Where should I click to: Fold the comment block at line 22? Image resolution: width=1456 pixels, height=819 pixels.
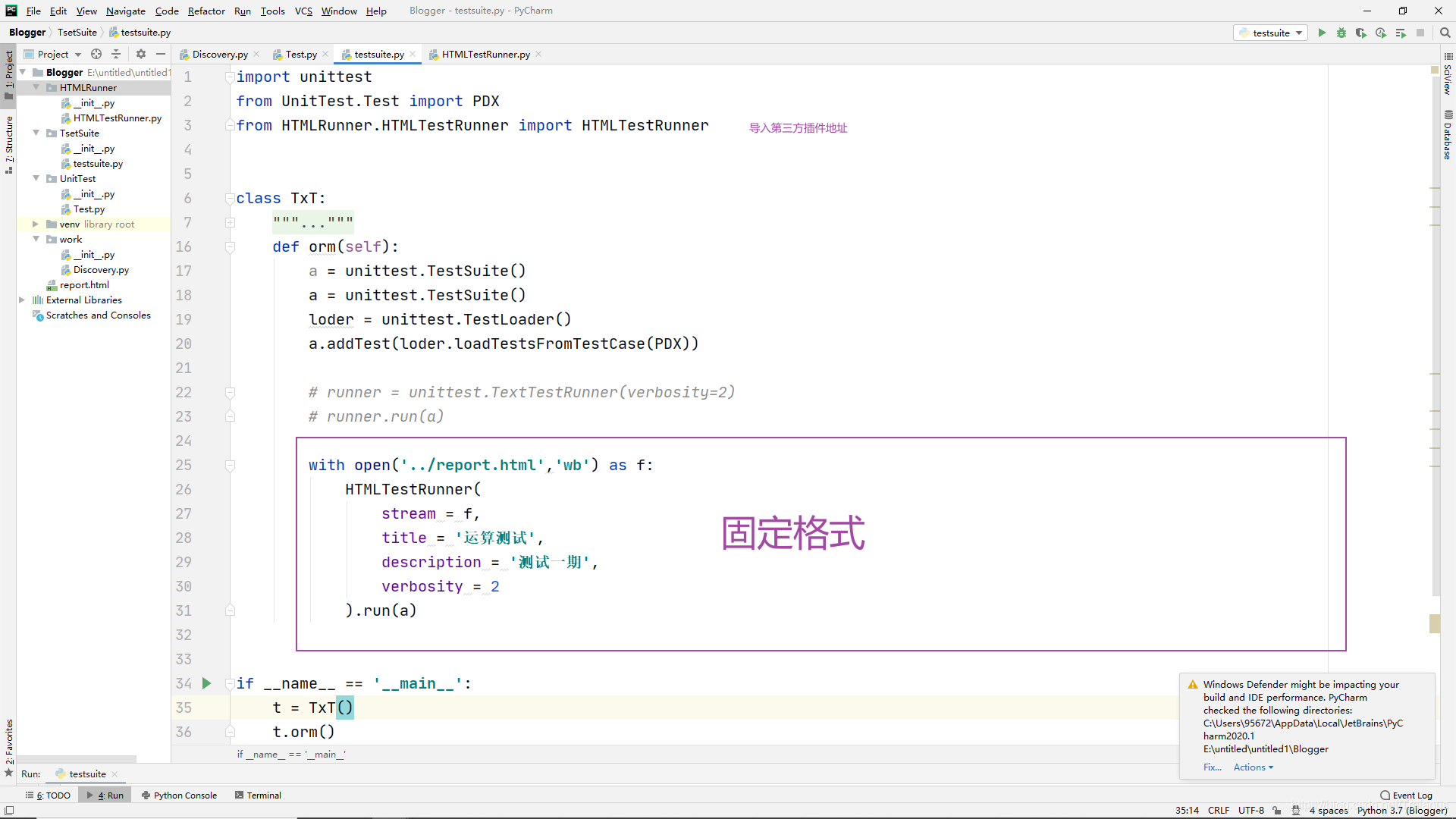[x=230, y=392]
